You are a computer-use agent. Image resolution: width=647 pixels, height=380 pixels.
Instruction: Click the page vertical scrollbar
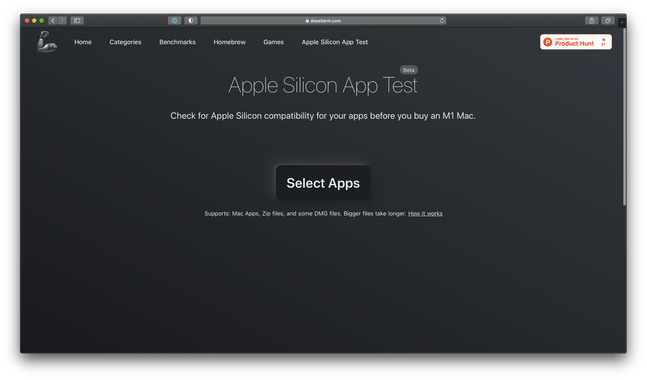tap(624, 116)
